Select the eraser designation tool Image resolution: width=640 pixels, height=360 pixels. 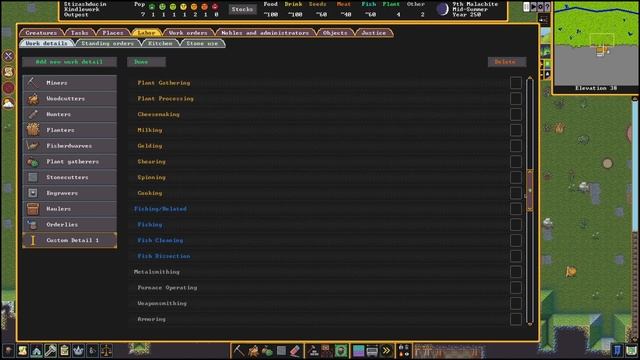pos(296,351)
